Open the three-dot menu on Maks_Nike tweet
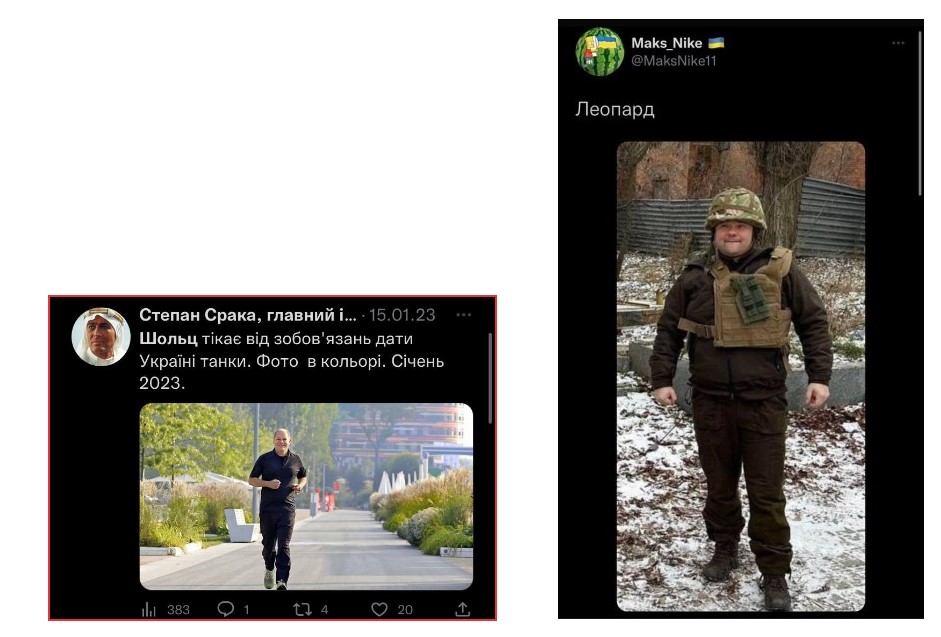 [898, 43]
